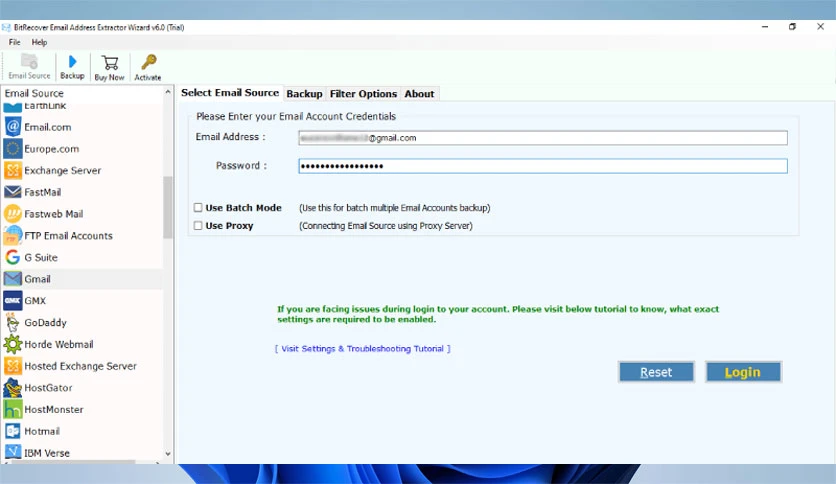Open the File menu
The width and height of the screenshot is (836, 484).
point(14,42)
